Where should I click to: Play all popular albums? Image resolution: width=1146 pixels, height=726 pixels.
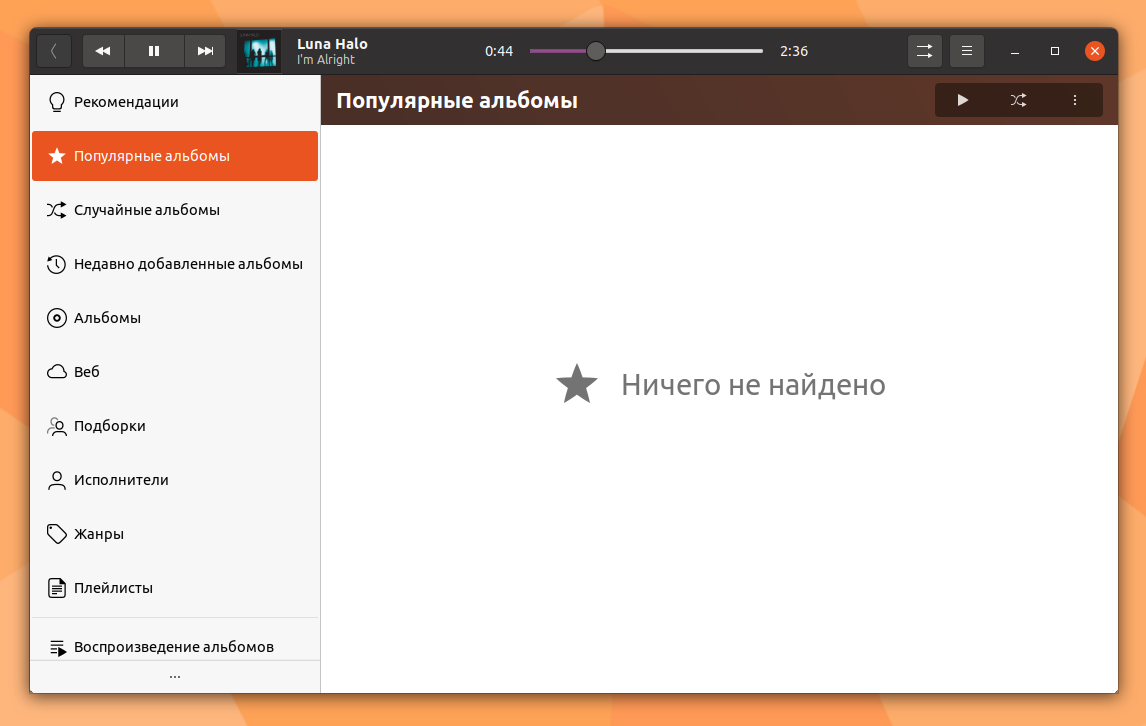click(x=963, y=100)
